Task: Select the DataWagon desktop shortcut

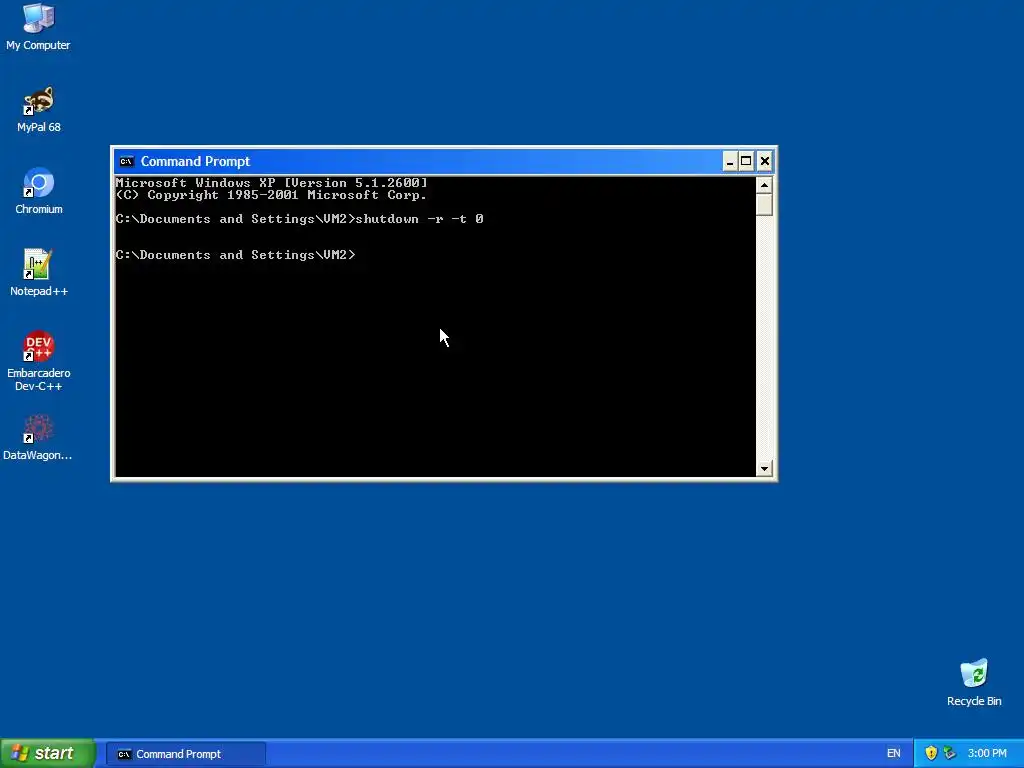Action: tap(38, 438)
